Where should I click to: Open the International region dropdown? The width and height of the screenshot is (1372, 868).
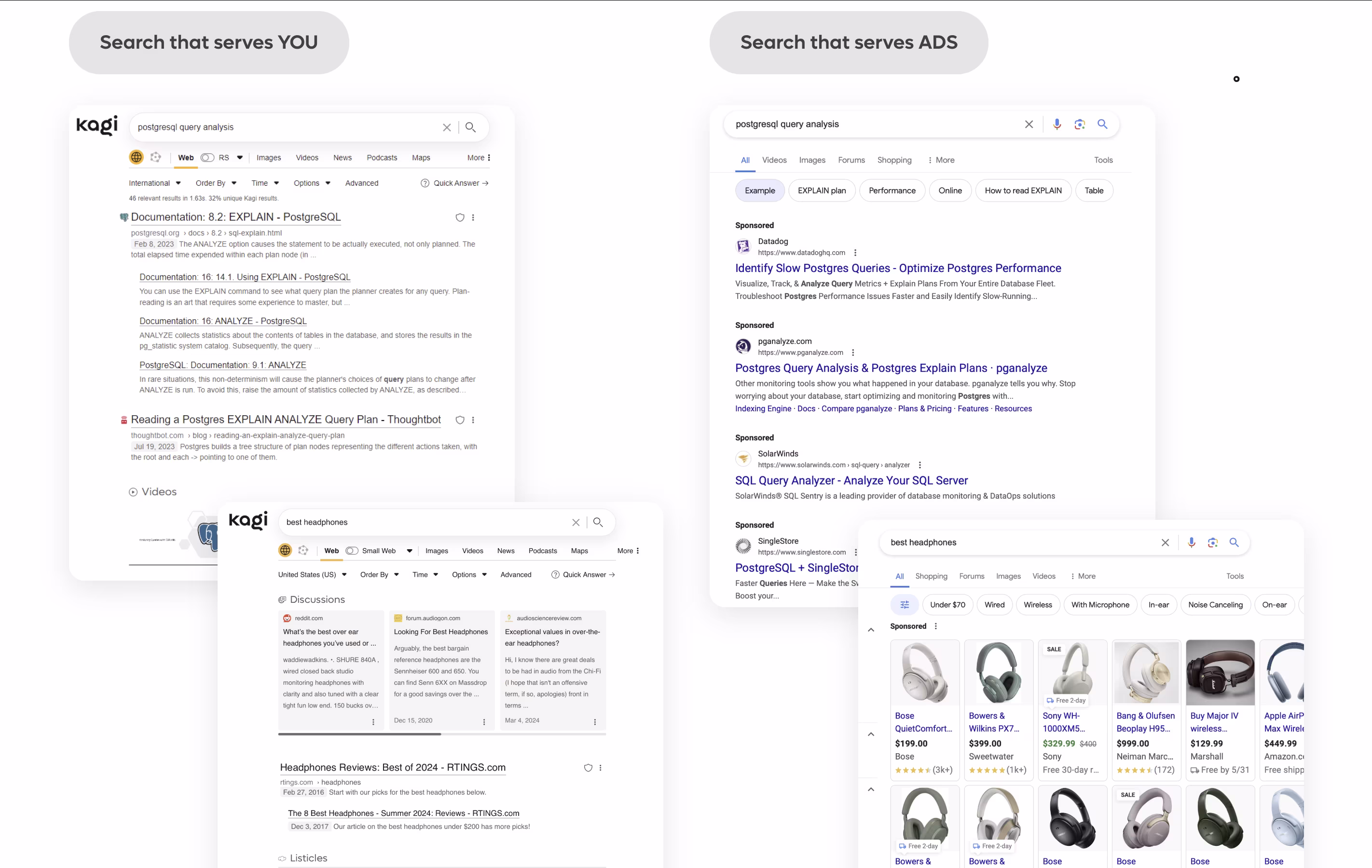tap(154, 183)
